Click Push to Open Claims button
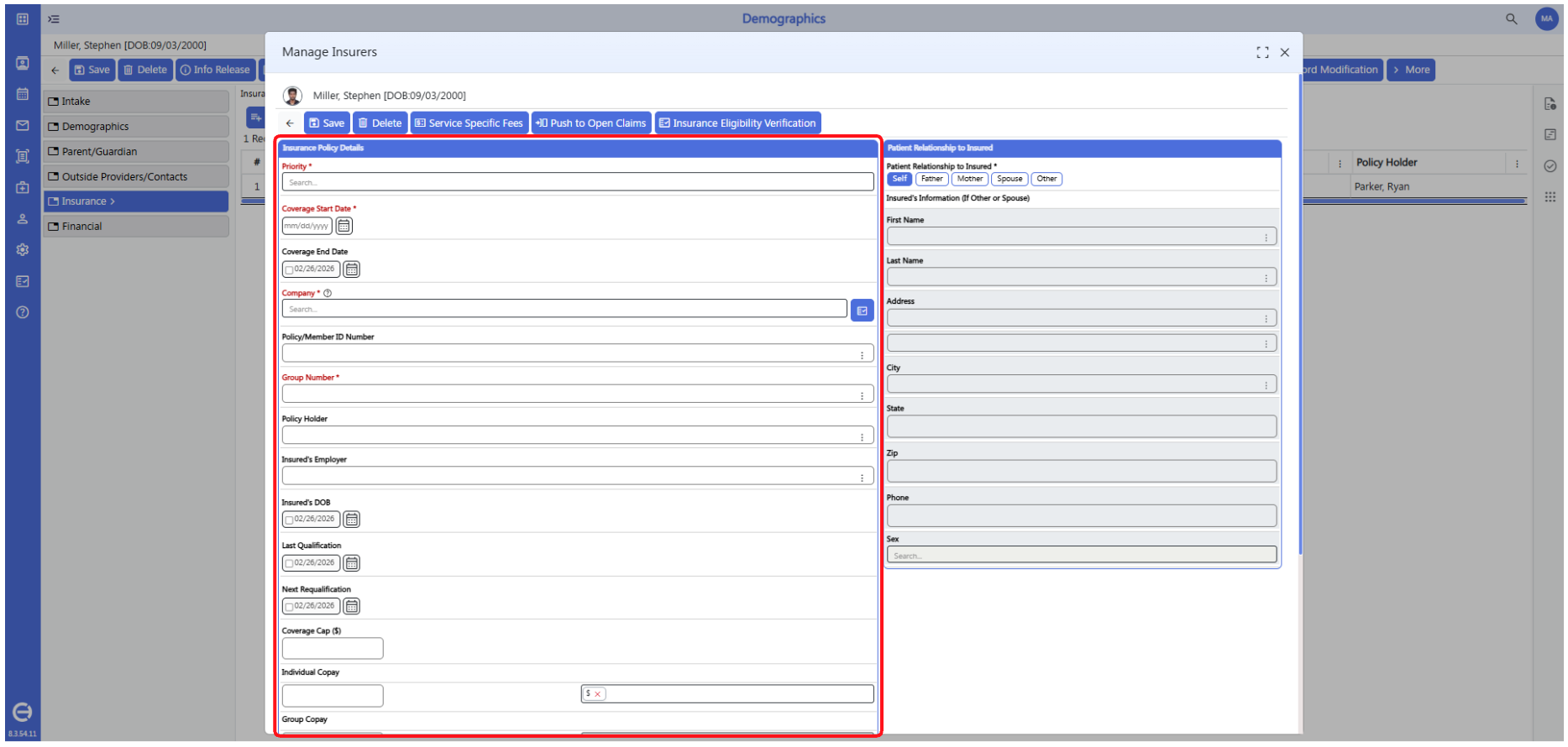This screenshot has height=747, width=1568. pos(591,123)
